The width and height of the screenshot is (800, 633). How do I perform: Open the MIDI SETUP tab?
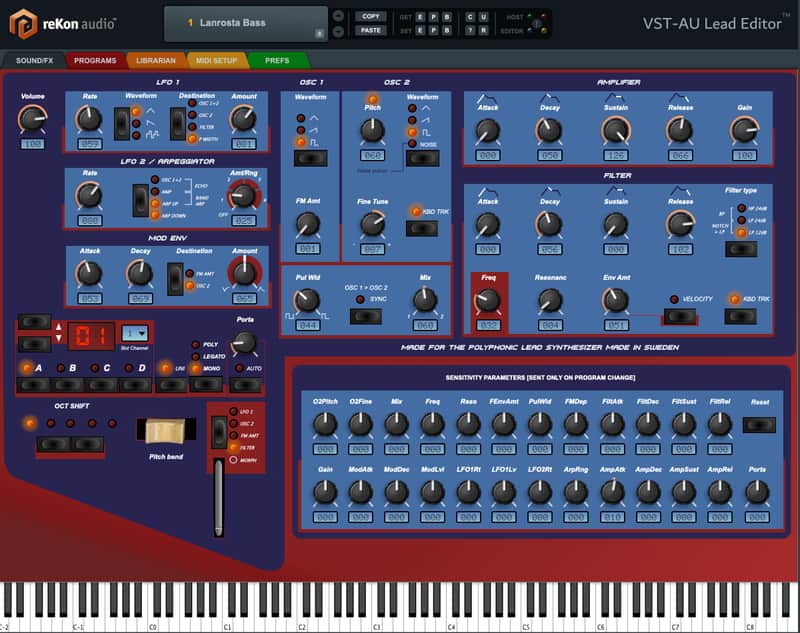(x=216, y=60)
